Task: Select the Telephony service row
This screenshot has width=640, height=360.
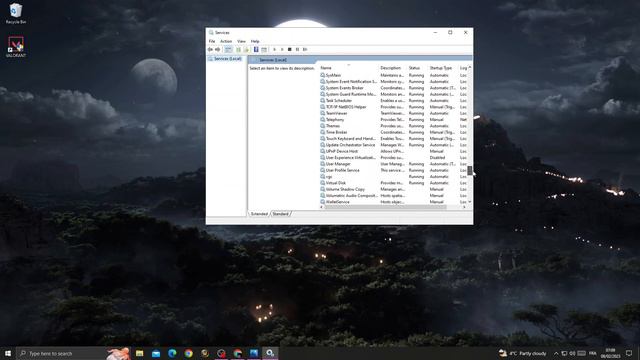Action: click(x=393, y=120)
